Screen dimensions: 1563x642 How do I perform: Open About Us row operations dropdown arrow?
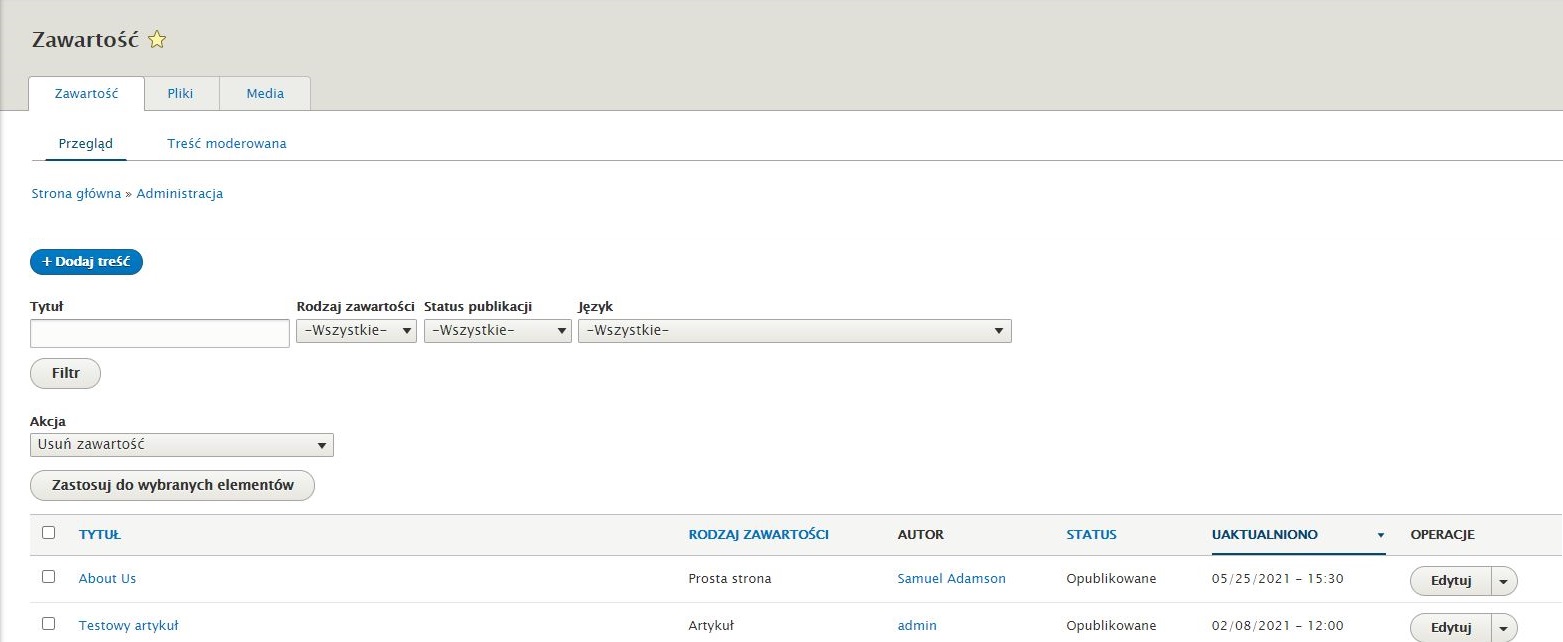(1504, 581)
